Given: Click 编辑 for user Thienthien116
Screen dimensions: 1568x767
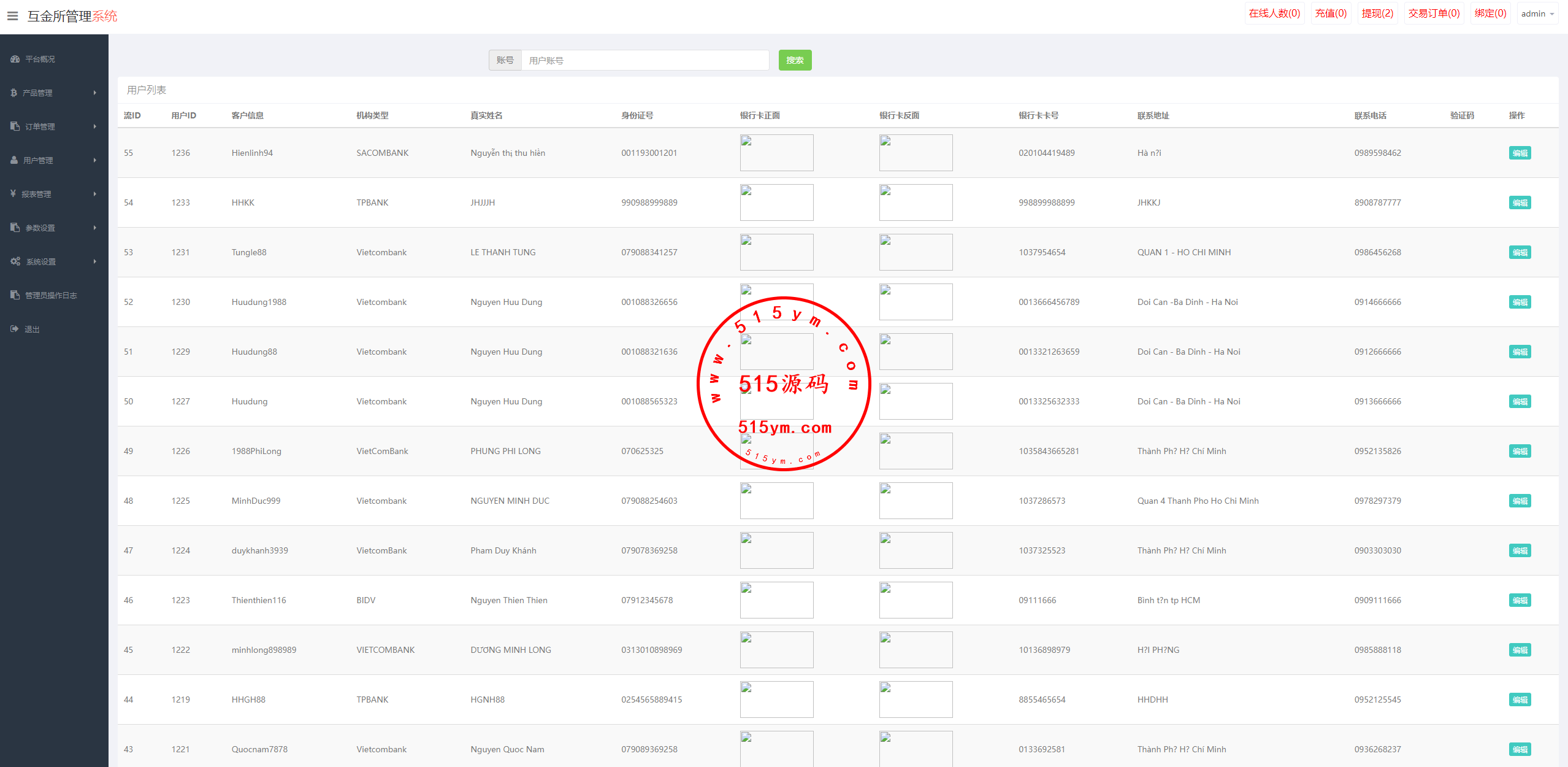Looking at the screenshot, I should pos(1520,600).
